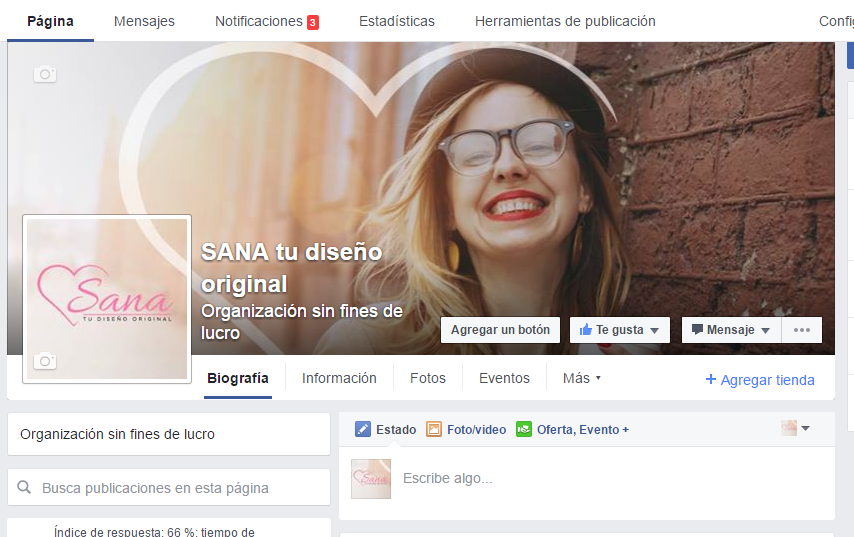Open Herramientas de publicación tab
Image resolution: width=854 pixels, height=537 pixels.
tap(565, 21)
